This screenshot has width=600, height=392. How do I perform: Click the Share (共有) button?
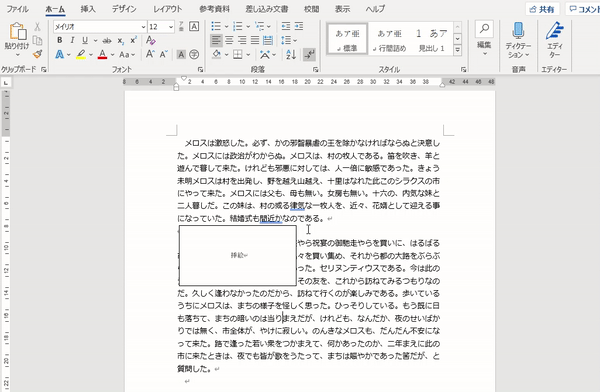(x=542, y=9)
